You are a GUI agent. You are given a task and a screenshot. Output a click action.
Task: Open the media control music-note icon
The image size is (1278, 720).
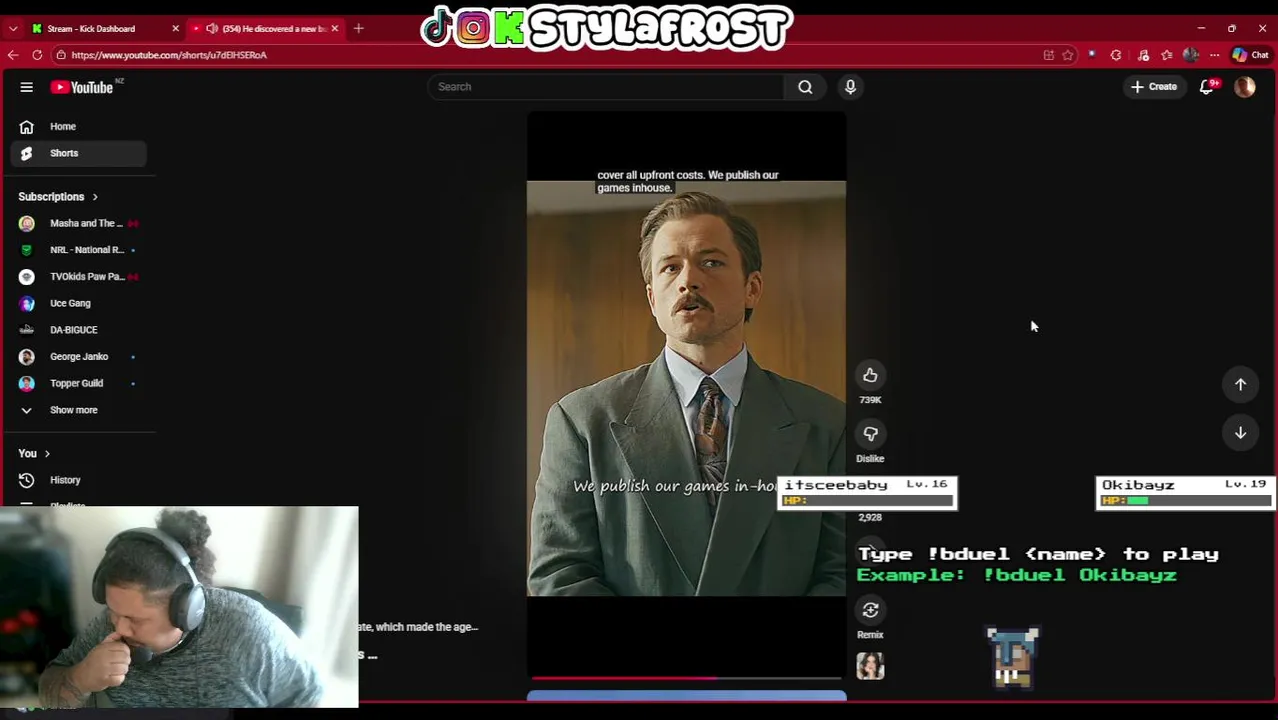(x=1143, y=55)
